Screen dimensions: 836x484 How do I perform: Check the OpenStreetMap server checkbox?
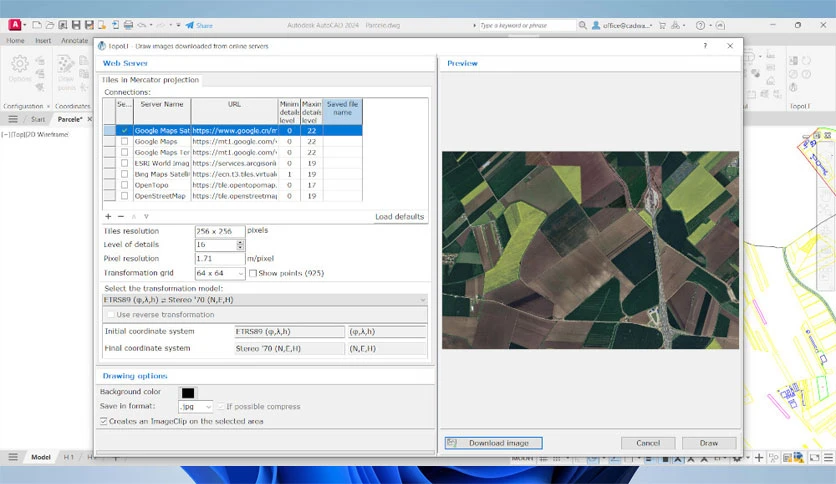[x=124, y=196]
